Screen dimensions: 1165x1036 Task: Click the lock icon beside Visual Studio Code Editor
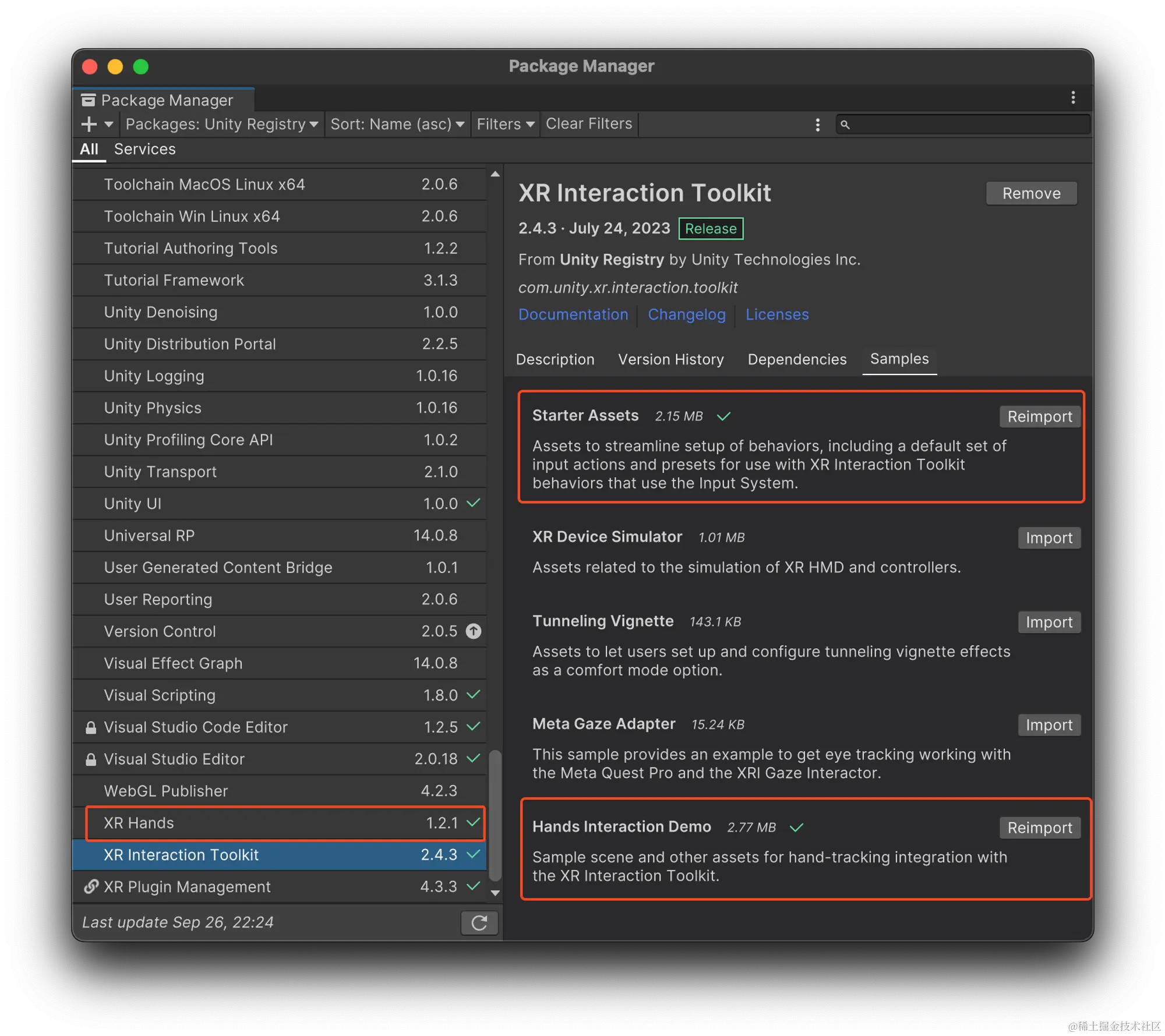pyautogui.click(x=91, y=727)
